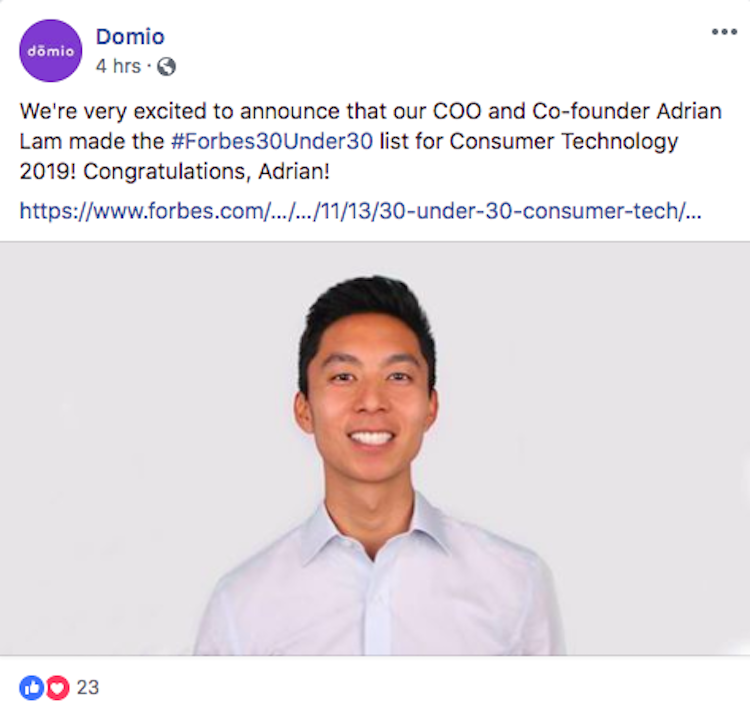Open the three-dot post options menu
The height and width of the screenshot is (718, 750).
724,32
